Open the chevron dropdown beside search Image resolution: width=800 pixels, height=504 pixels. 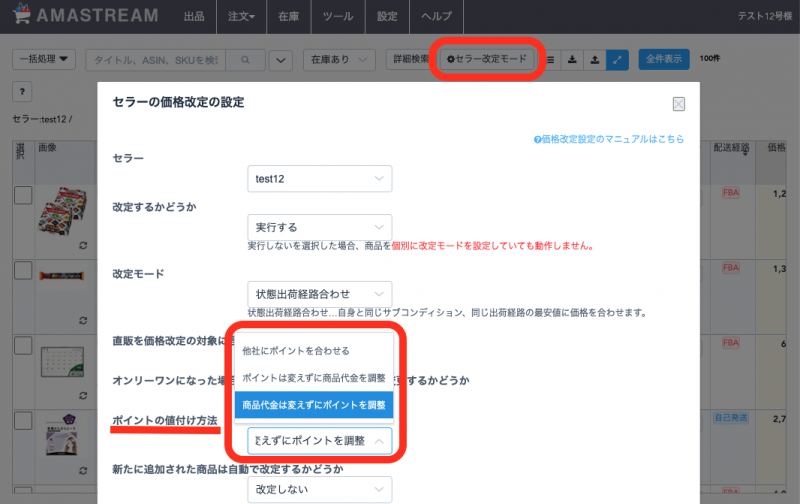click(281, 60)
